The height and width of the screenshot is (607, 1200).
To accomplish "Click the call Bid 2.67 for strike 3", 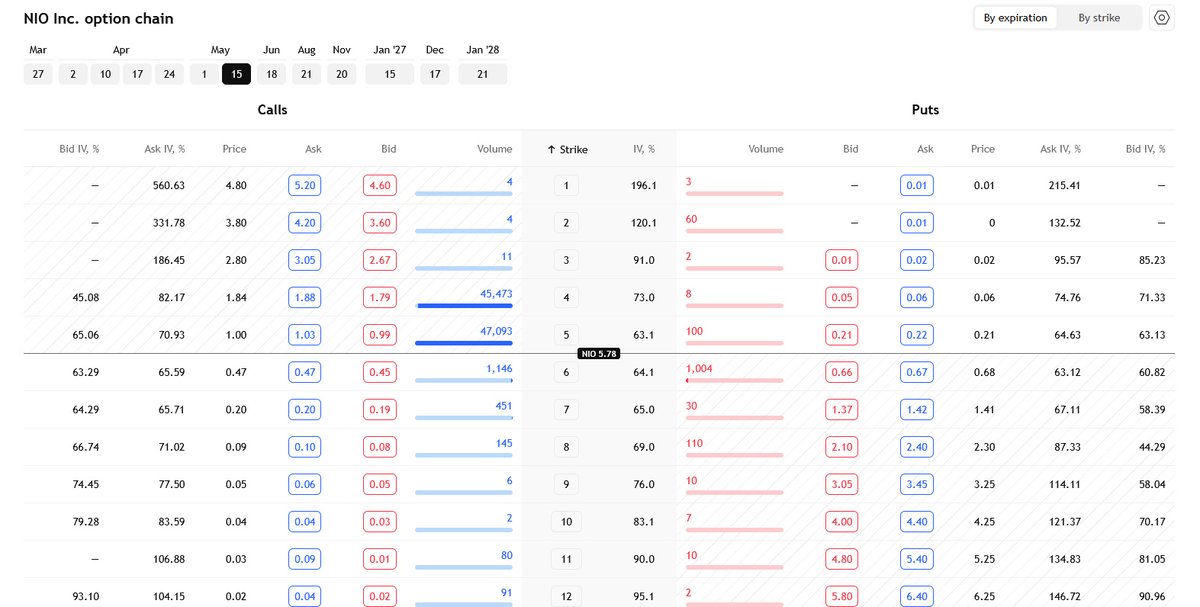I will click(380, 260).
